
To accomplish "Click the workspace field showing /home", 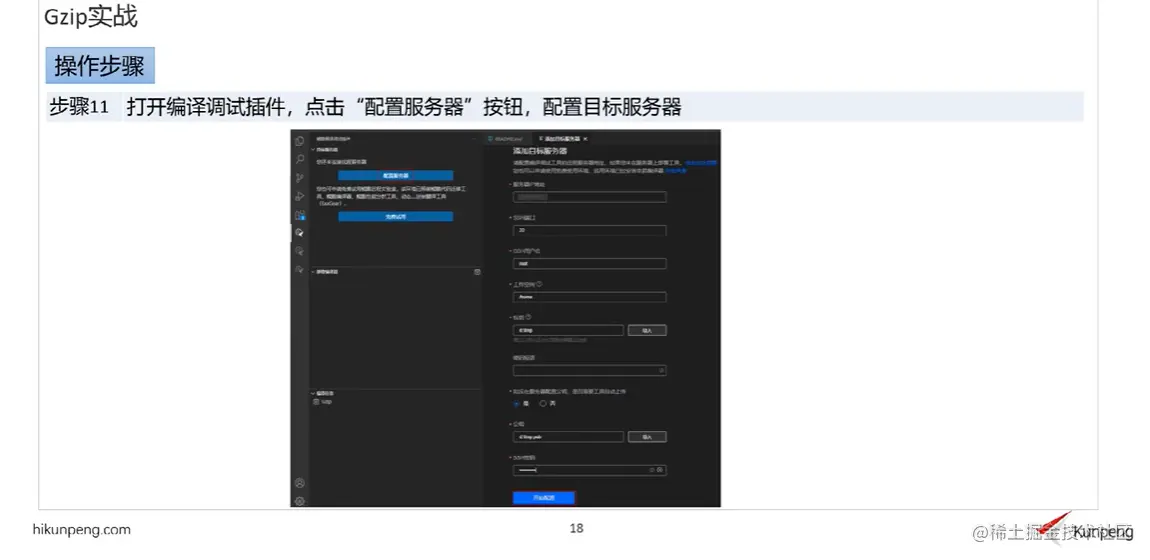I will pyautogui.click(x=590, y=297).
